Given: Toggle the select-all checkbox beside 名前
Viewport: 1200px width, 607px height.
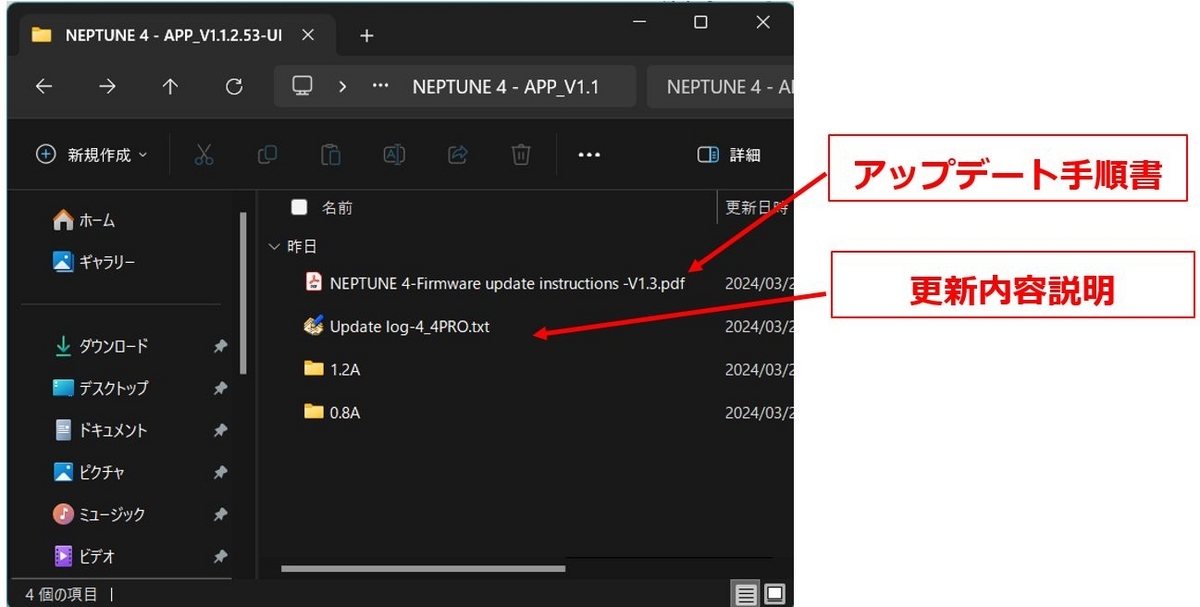Looking at the screenshot, I should click(299, 208).
